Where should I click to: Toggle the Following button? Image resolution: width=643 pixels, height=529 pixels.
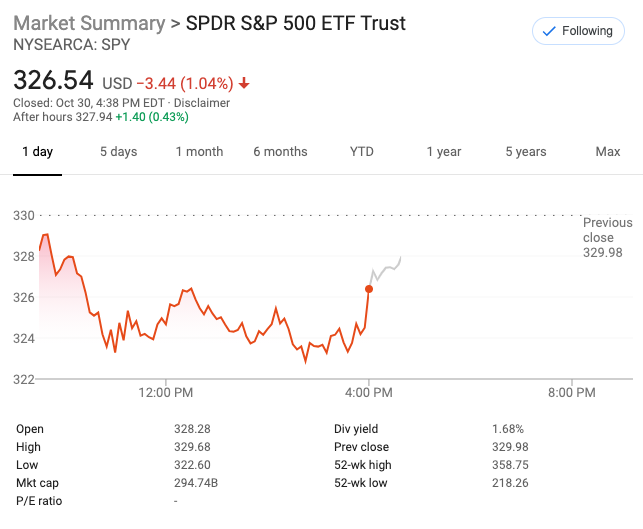577,31
